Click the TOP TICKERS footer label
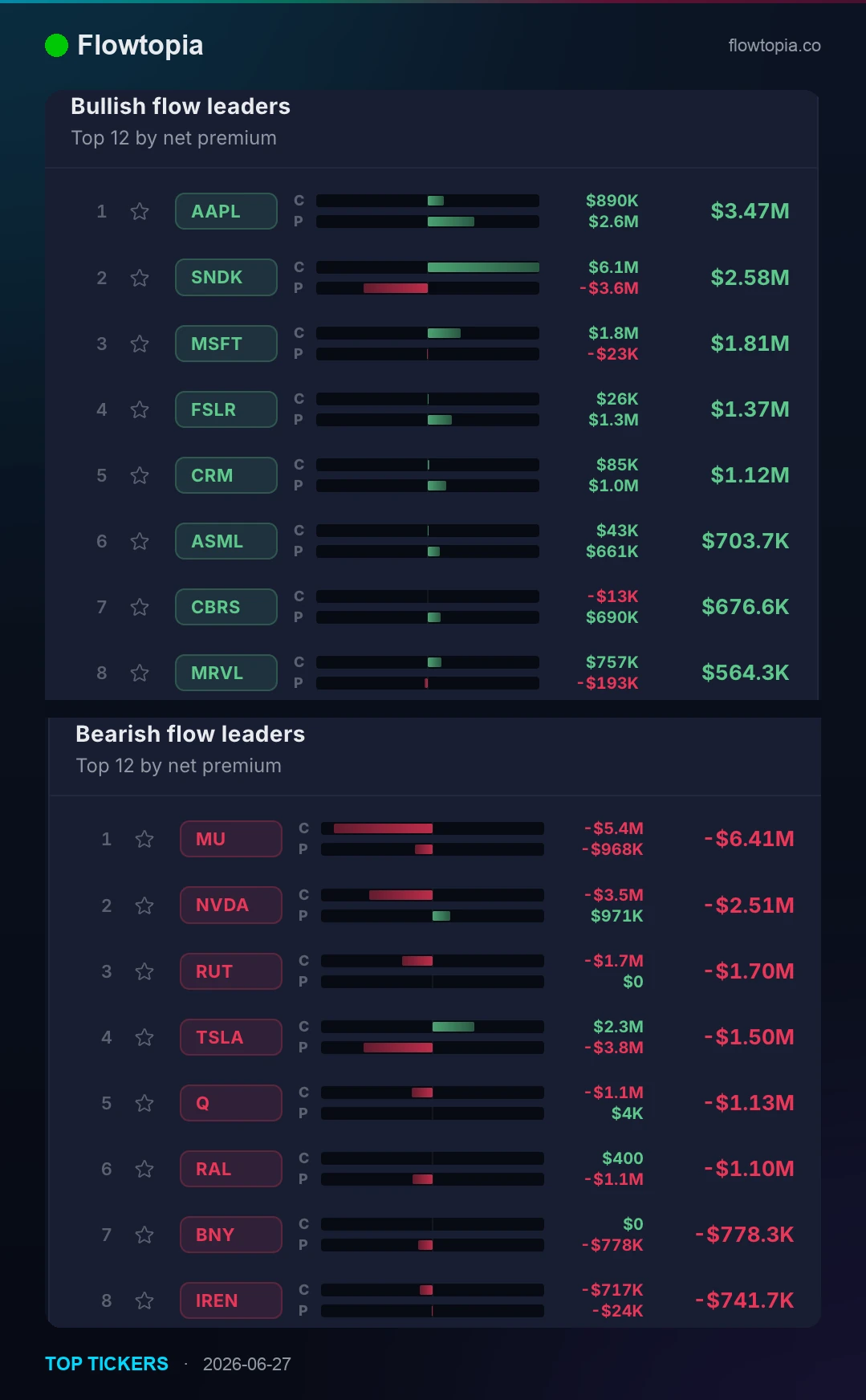The height and width of the screenshot is (1400, 866). point(107,1364)
